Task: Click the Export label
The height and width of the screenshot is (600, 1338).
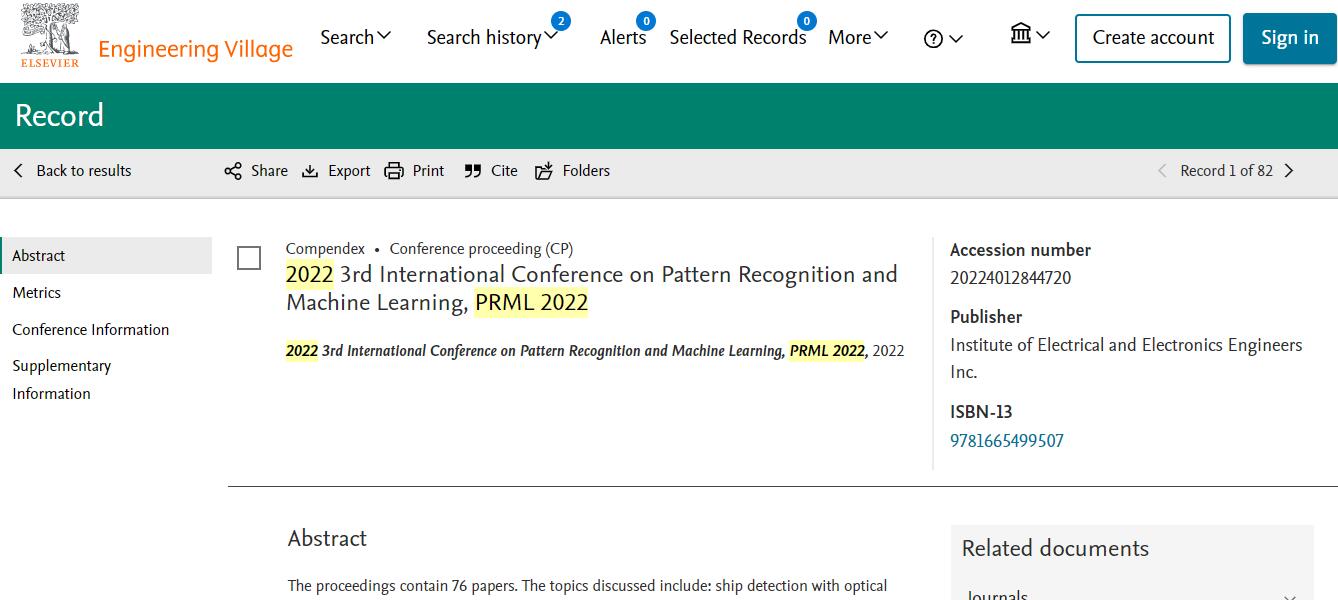Action: point(349,171)
